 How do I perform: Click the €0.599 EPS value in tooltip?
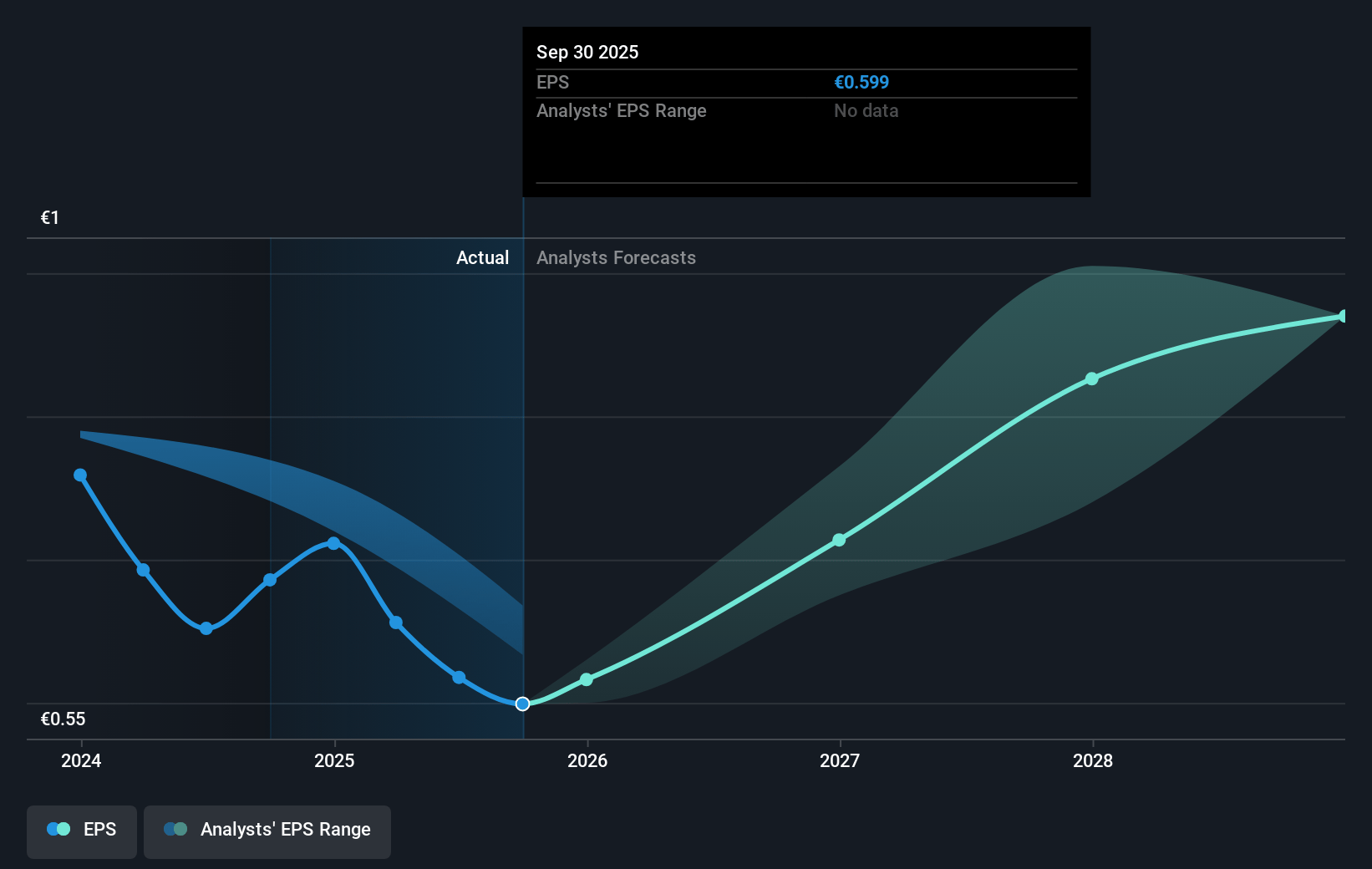(x=861, y=83)
